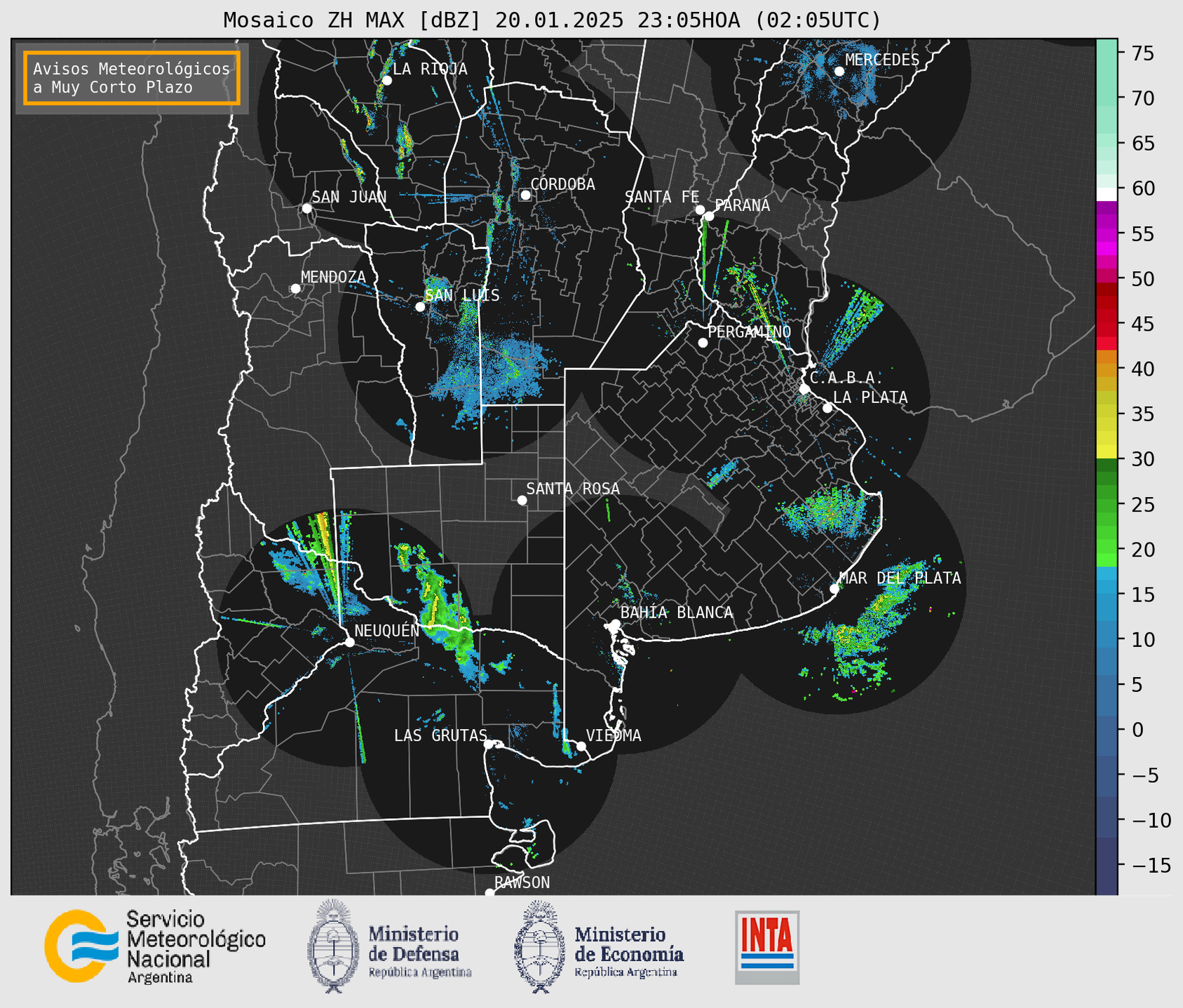
Task: Click the BAHÍA BLANCA city marker dot
Action: tap(615, 624)
